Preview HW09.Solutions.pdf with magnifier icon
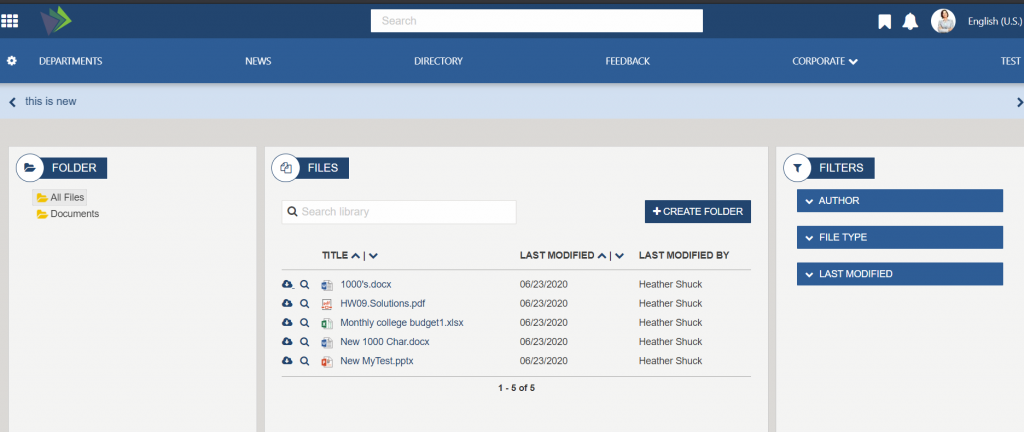The image size is (1024, 432). 304,304
